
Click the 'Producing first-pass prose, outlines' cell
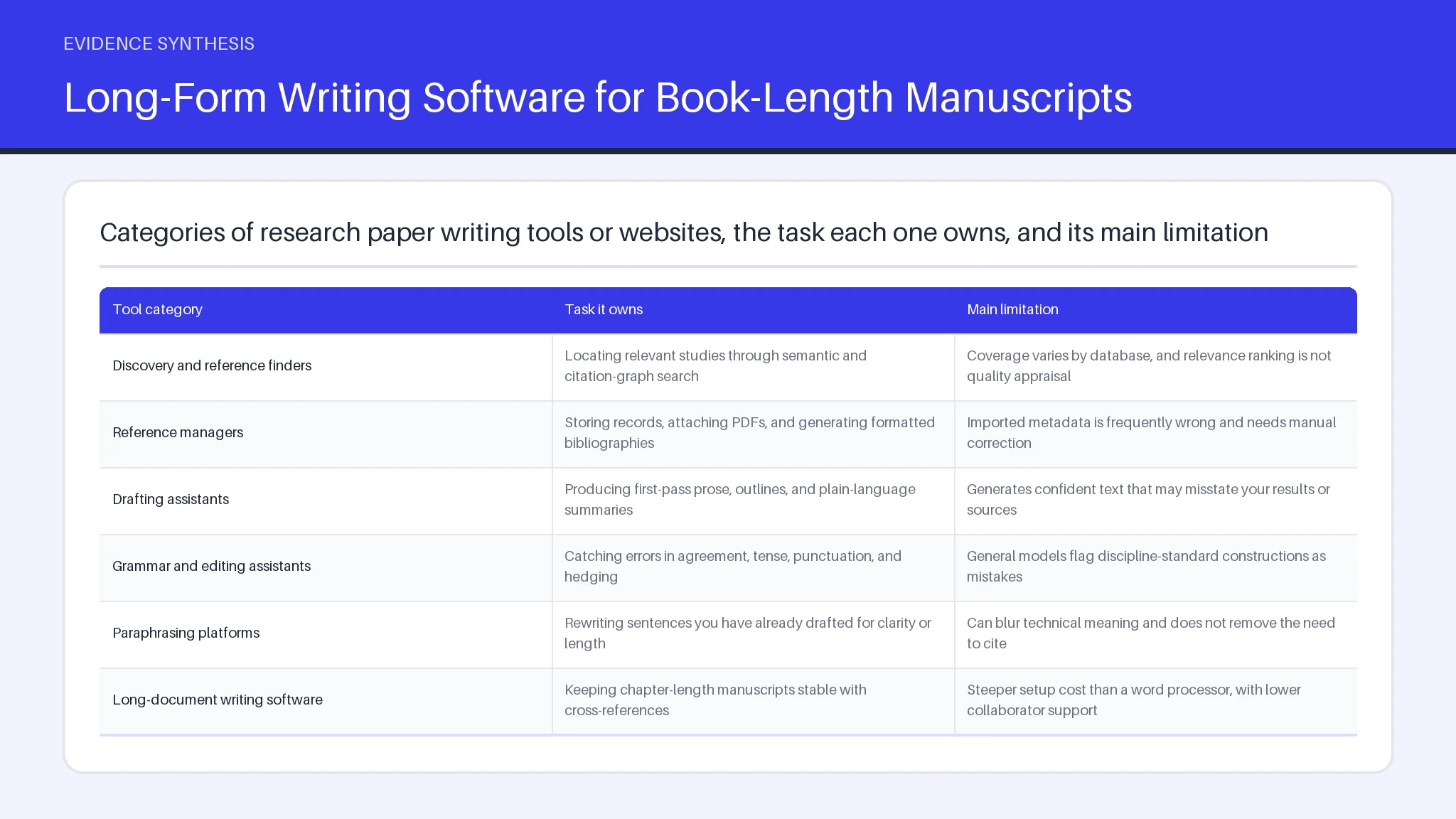pyautogui.click(x=753, y=500)
